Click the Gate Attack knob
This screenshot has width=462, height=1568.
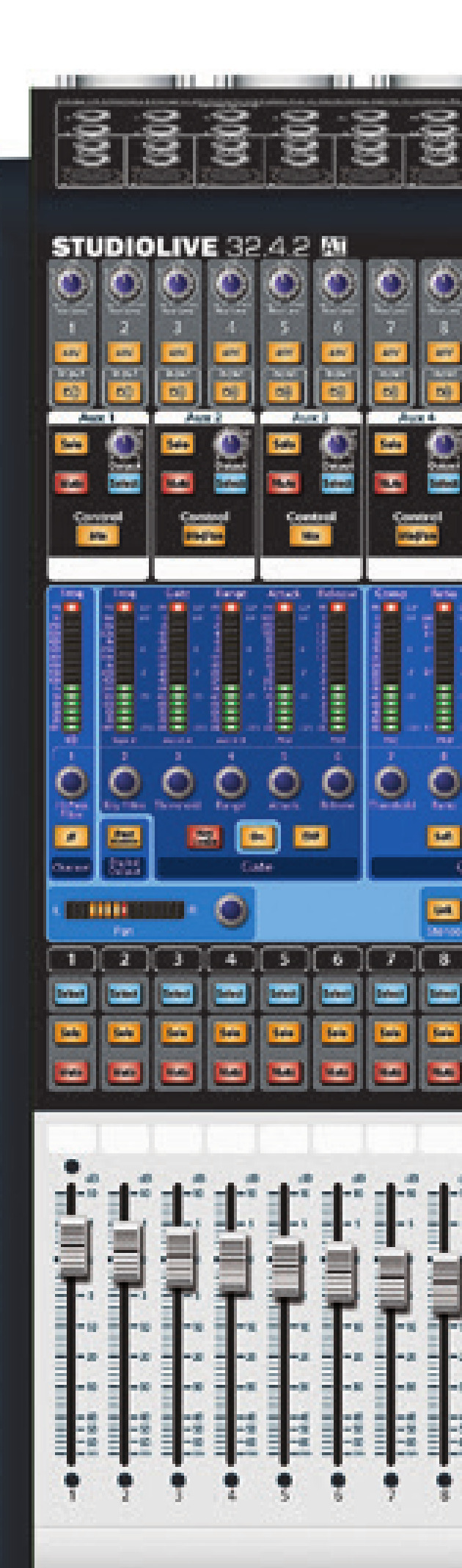point(284,783)
